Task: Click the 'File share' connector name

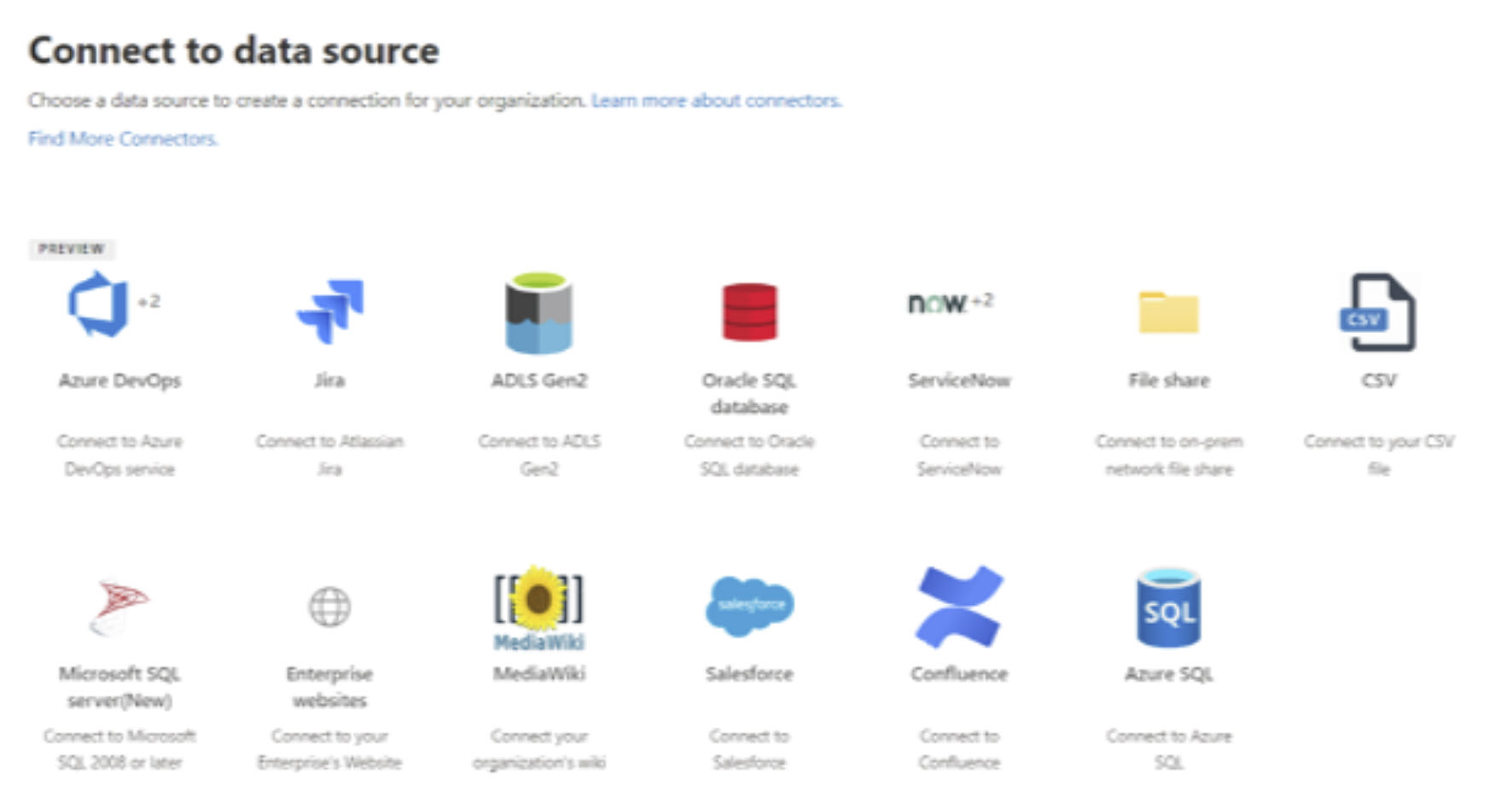Action: [1169, 381]
